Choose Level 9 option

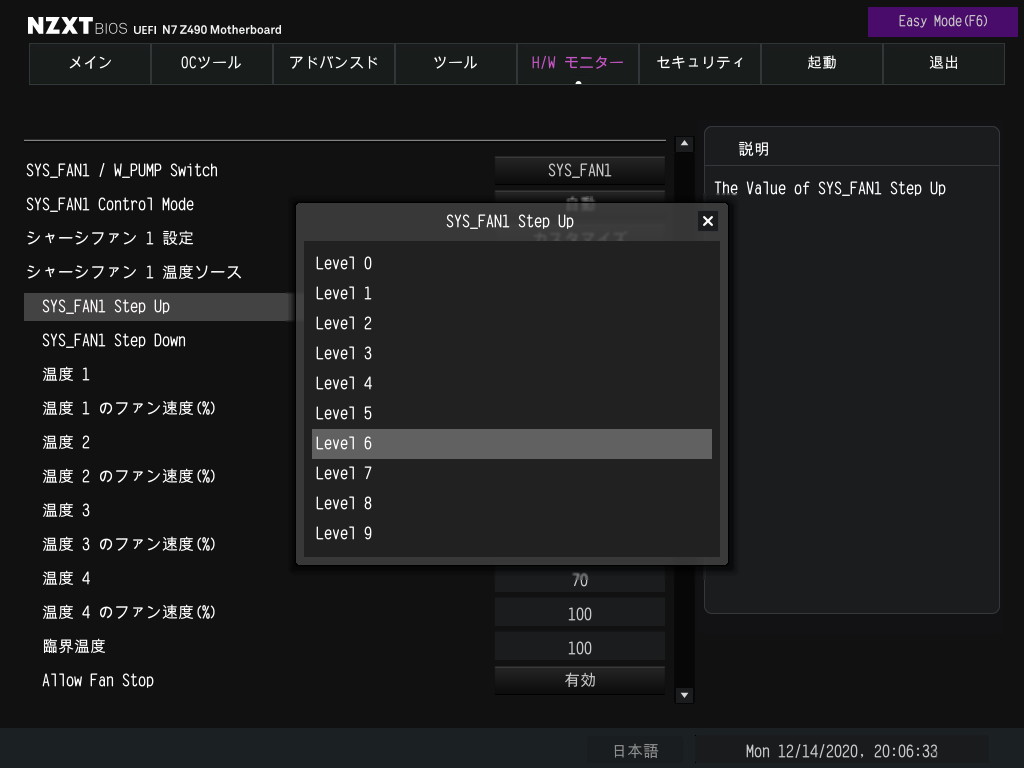pos(511,534)
